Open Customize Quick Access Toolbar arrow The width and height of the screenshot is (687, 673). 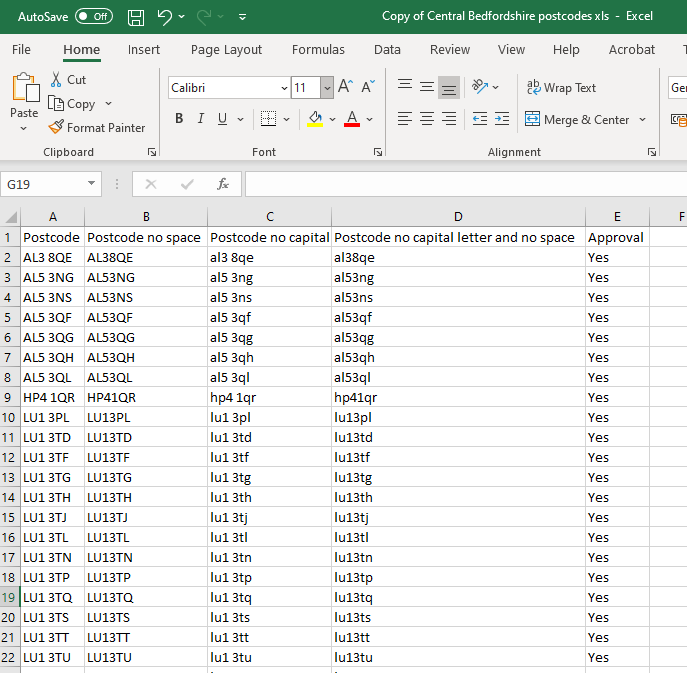click(x=242, y=17)
